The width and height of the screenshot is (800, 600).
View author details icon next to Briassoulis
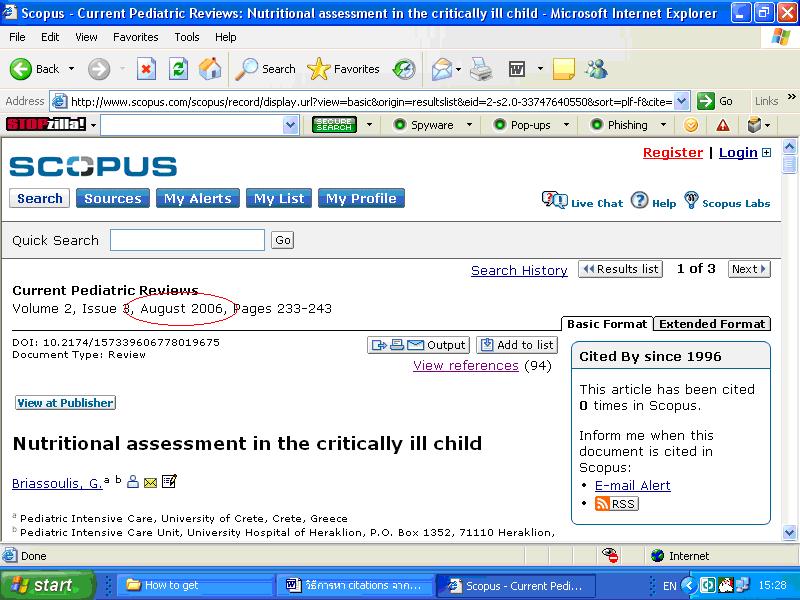pos(133,481)
